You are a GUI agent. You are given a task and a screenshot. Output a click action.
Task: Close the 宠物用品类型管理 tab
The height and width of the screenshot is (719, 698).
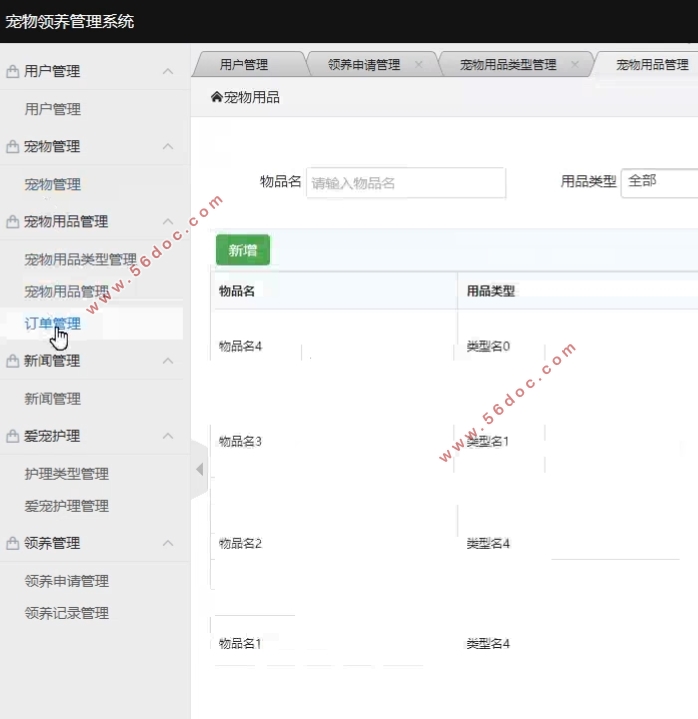(x=575, y=65)
